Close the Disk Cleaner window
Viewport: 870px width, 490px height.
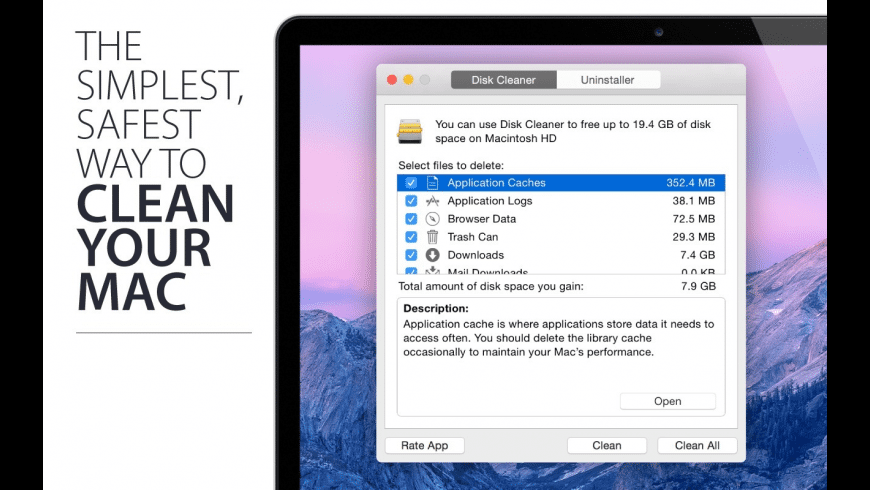(392, 80)
